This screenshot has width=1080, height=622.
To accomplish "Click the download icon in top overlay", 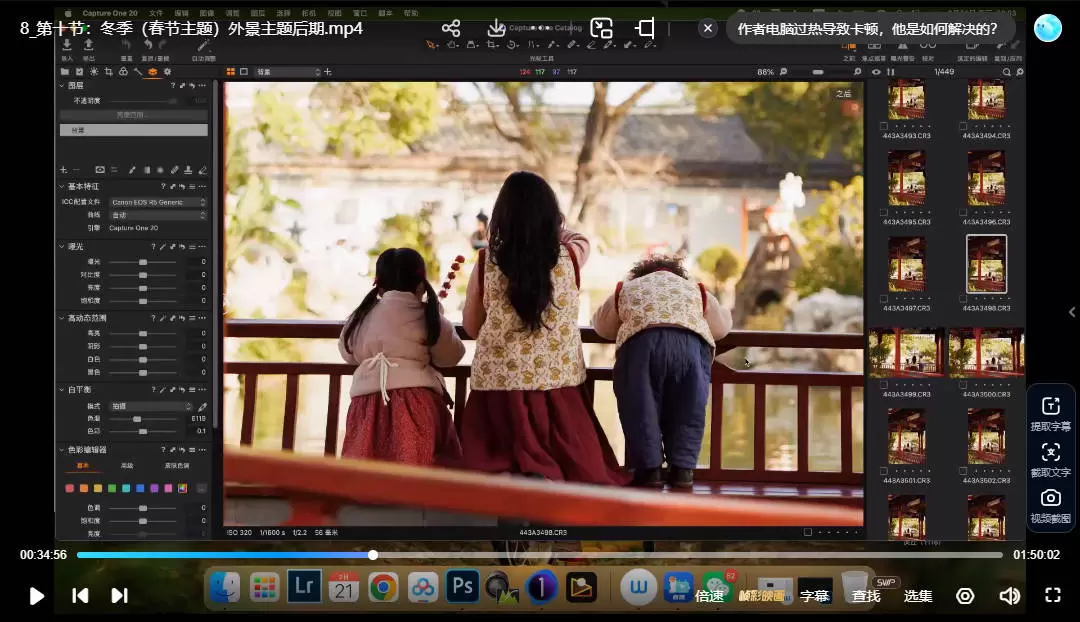I will (497, 28).
